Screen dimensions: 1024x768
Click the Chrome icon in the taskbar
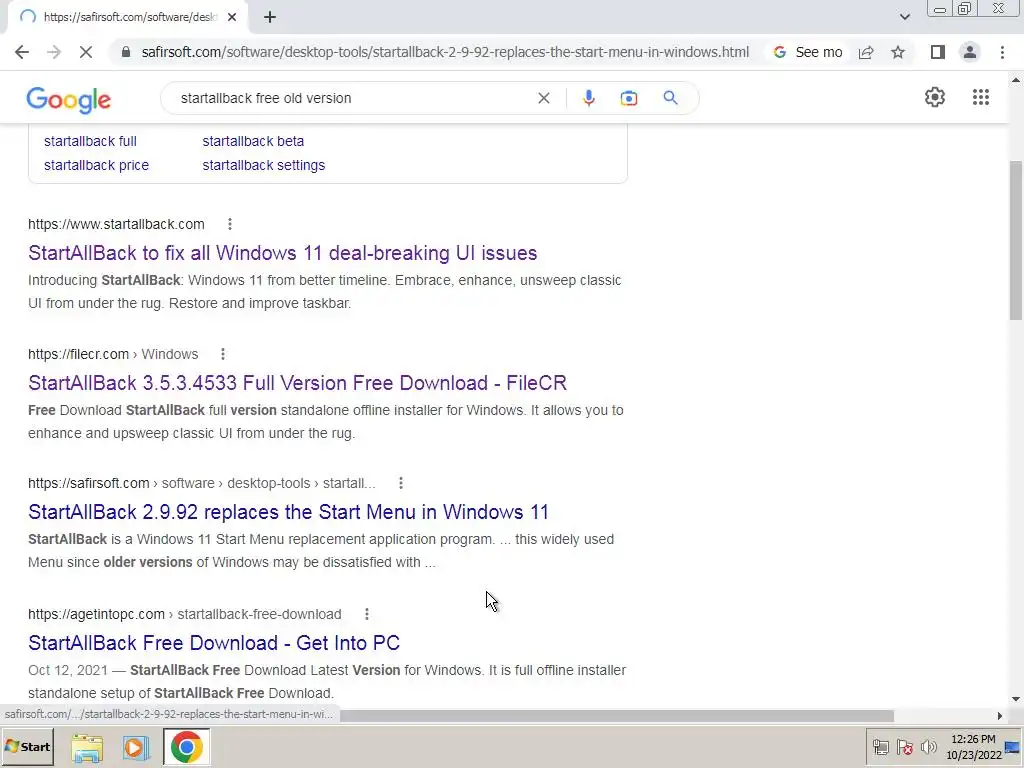[187, 747]
